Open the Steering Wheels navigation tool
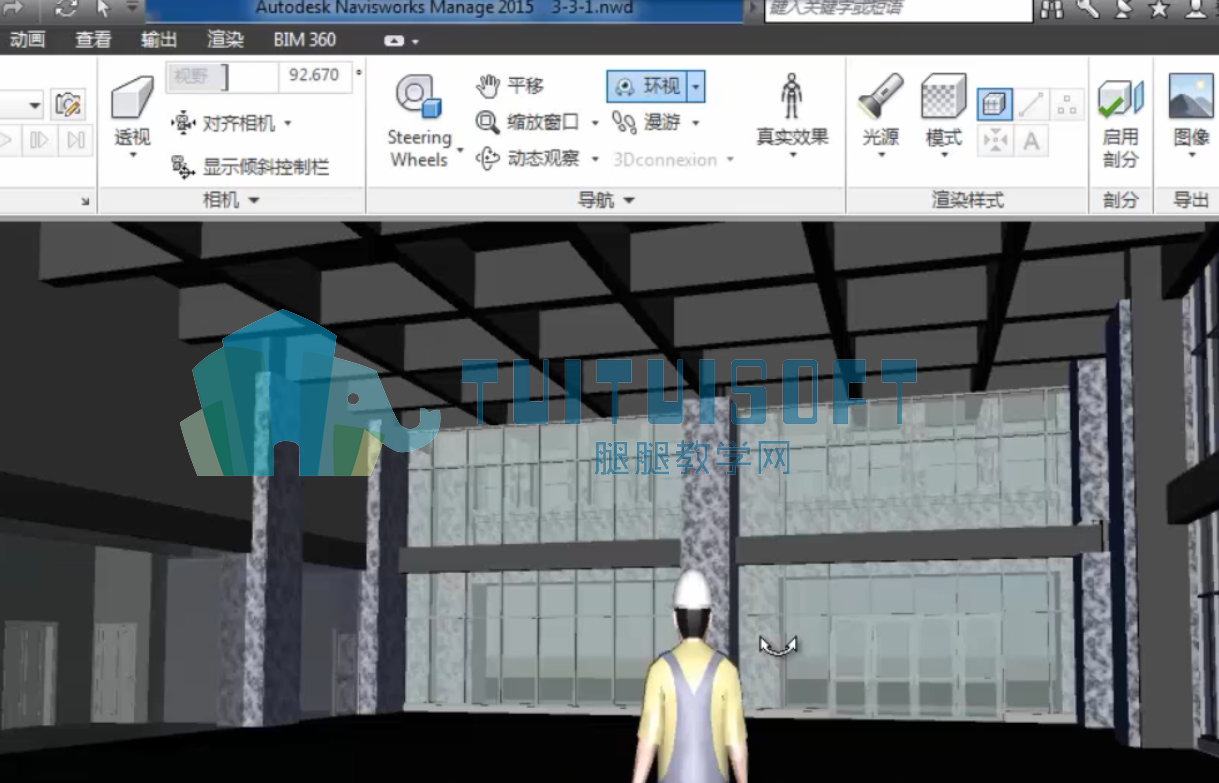1219x783 pixels. pos(419,120)
